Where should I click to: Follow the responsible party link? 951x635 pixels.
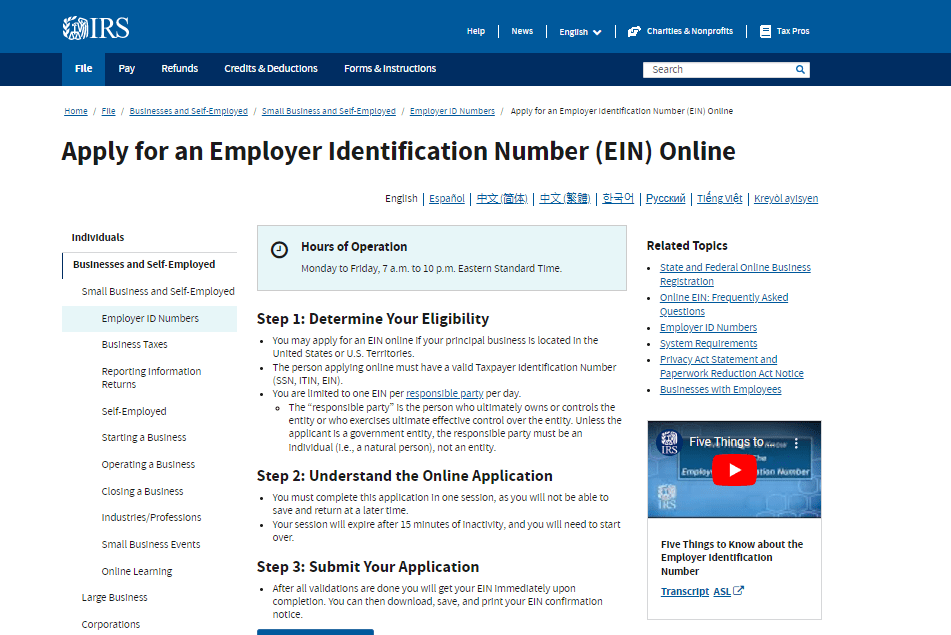[444, 393]
